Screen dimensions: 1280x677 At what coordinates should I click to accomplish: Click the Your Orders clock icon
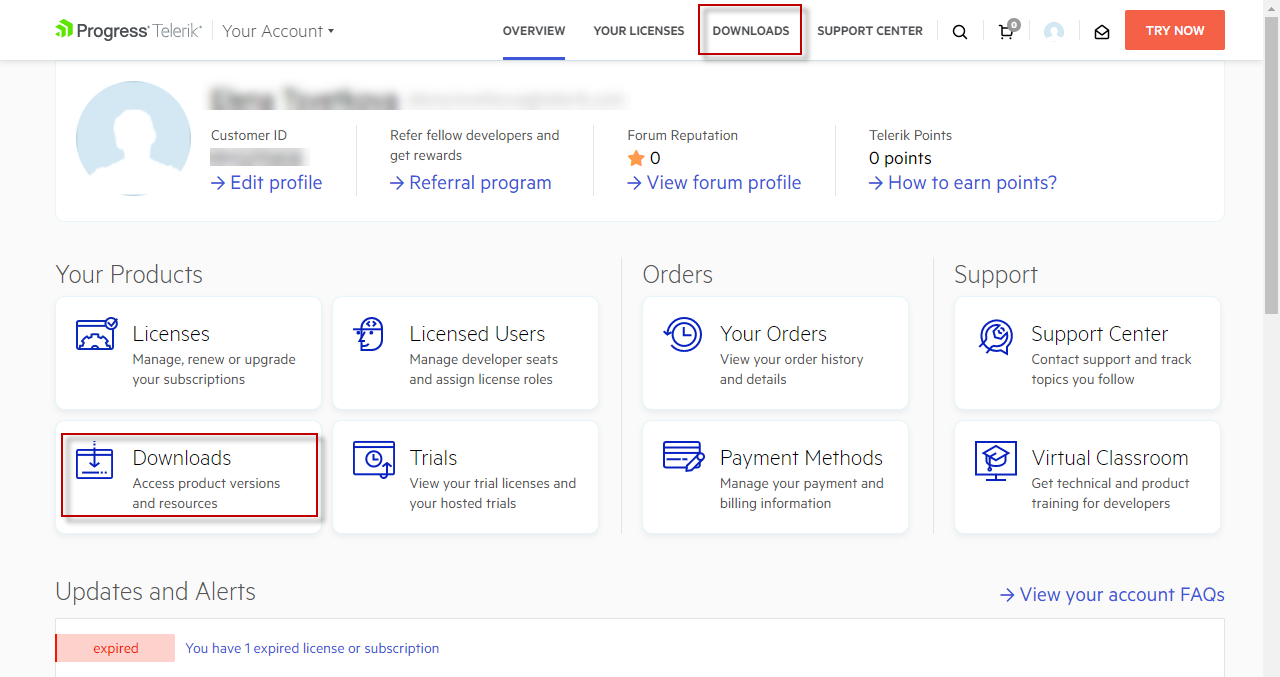point(683,334)
